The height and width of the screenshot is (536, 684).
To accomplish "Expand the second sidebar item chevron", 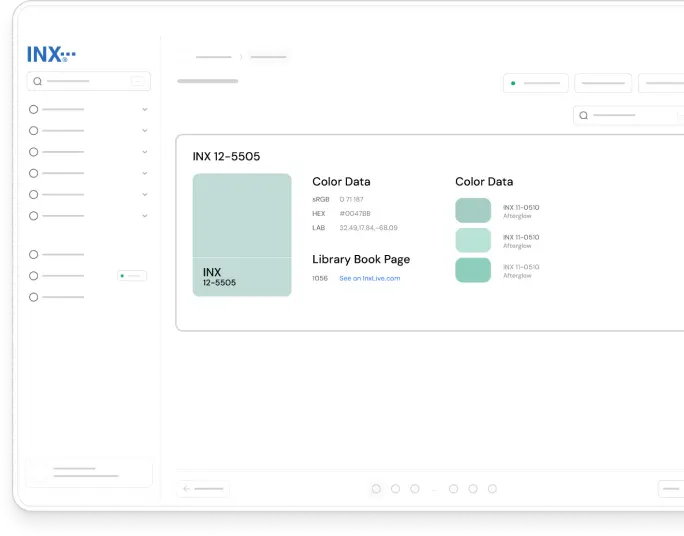I will pyautogui.click(x=145, y=131).
